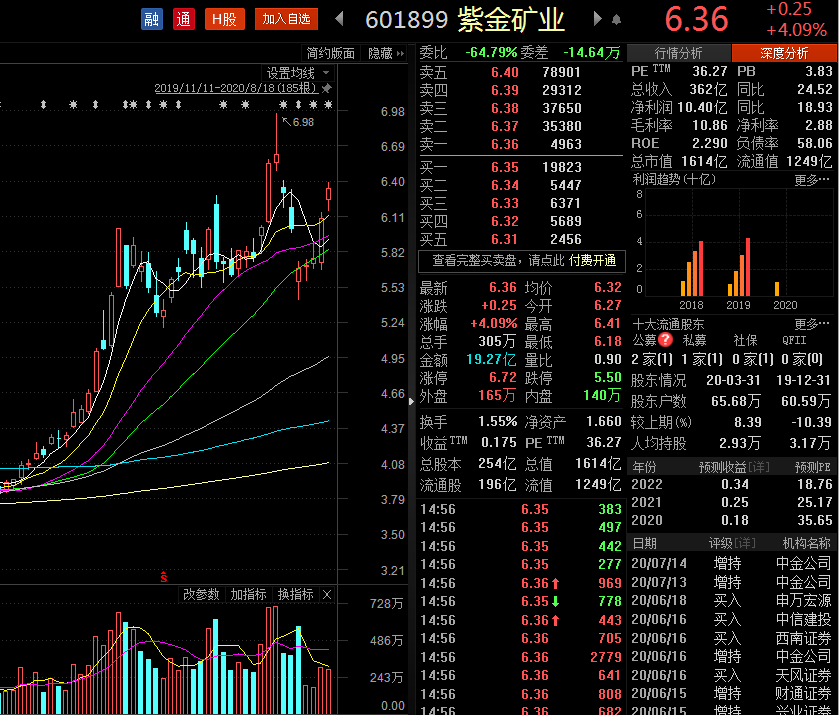Click the 涨停 6.72 value
Viewport: 839px width, 715px height.
click(502, 377)
